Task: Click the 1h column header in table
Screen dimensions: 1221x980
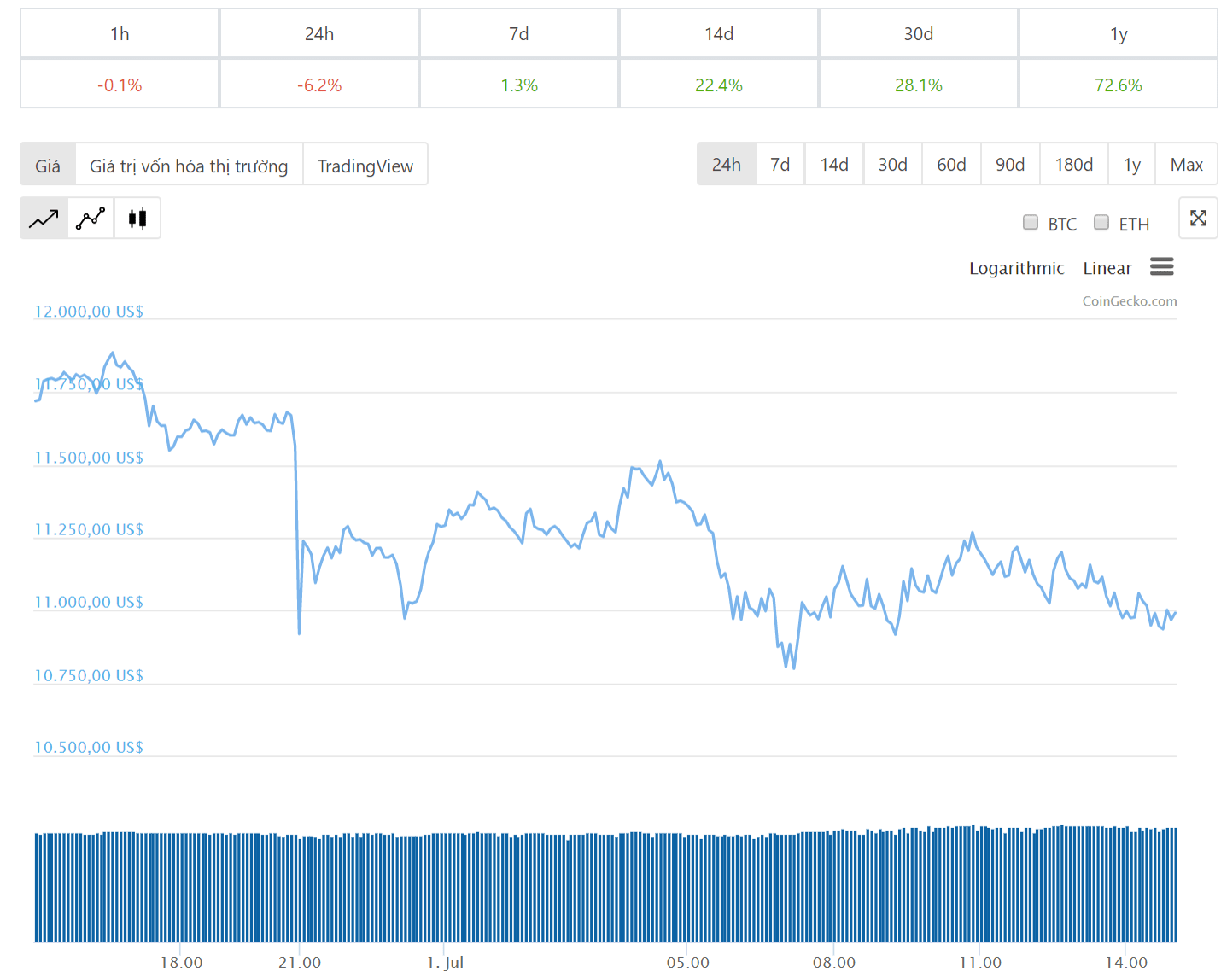Action: point(120,33)
